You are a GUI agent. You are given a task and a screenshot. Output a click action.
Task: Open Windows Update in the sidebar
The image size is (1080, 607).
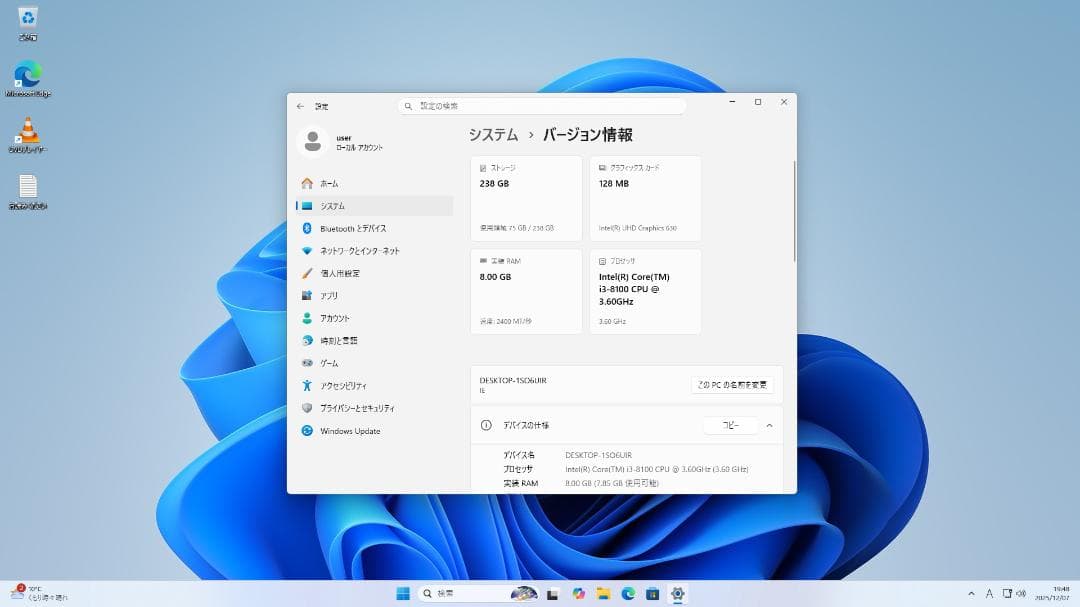[x=352, y=431]
